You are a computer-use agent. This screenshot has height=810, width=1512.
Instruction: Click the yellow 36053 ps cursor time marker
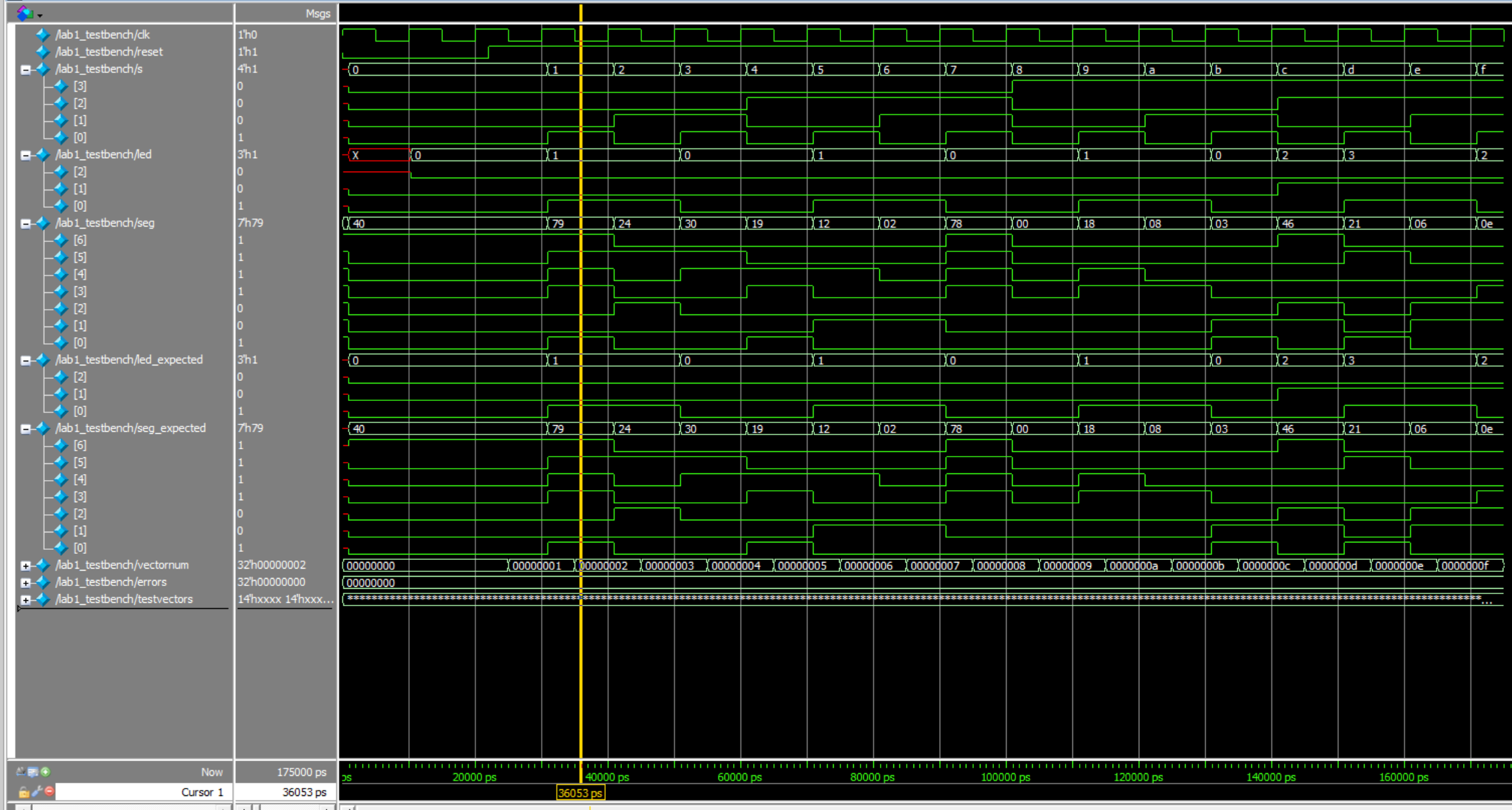coord(580,793)
